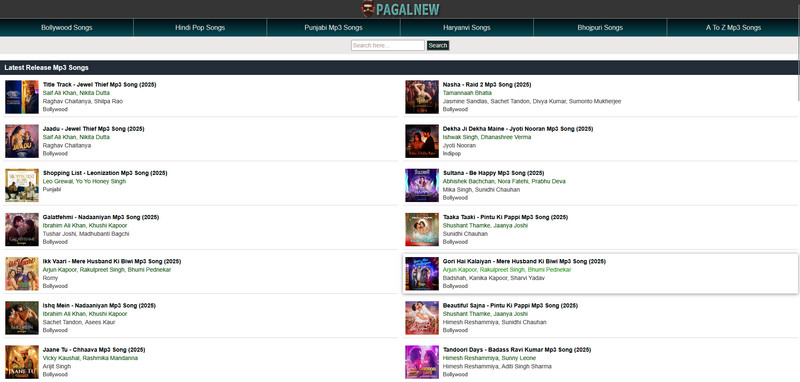The width and height of the screenshot is (800, 382).
Task: Click 'Punjabi' category under Shopping List
Action: coord(52,189)
